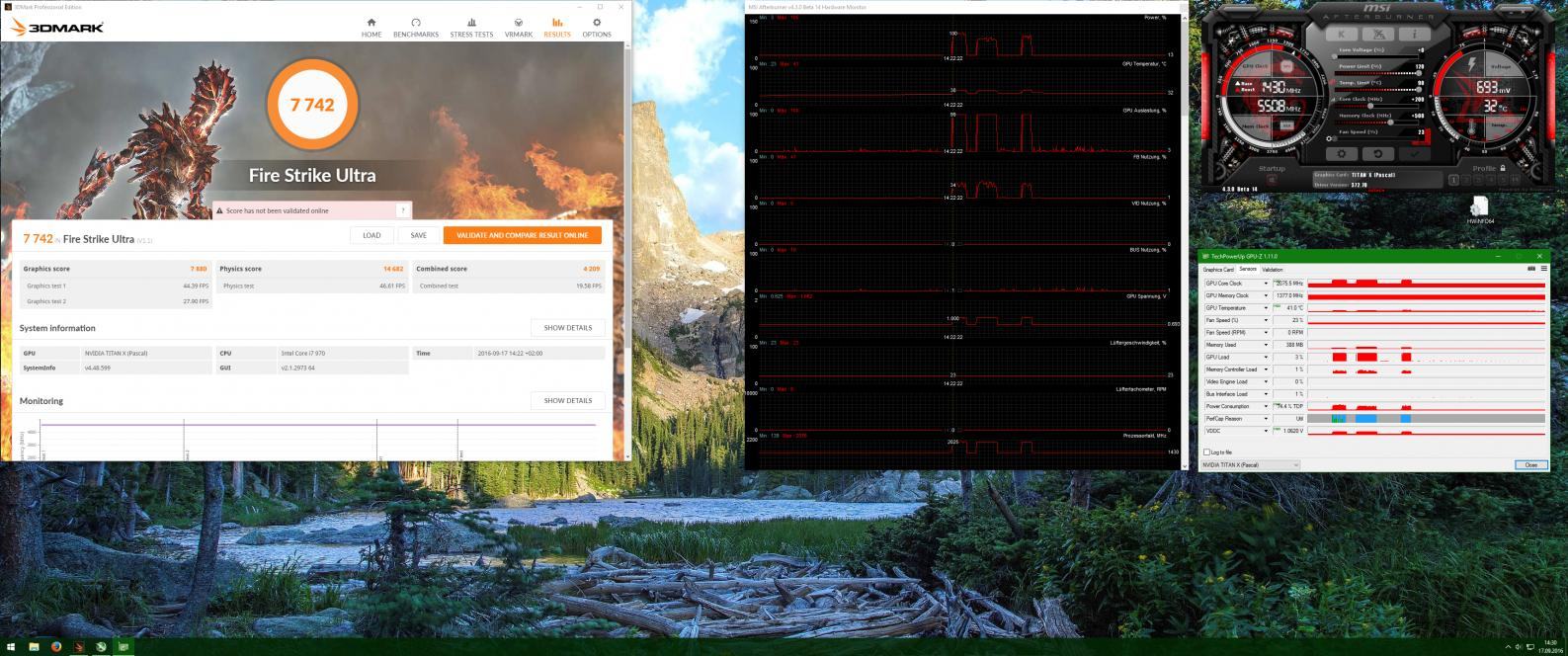The image size is (1568, 656).
Task: Switch to Sensors tab in GPU-Z
Action: [x=1248, y=269]
